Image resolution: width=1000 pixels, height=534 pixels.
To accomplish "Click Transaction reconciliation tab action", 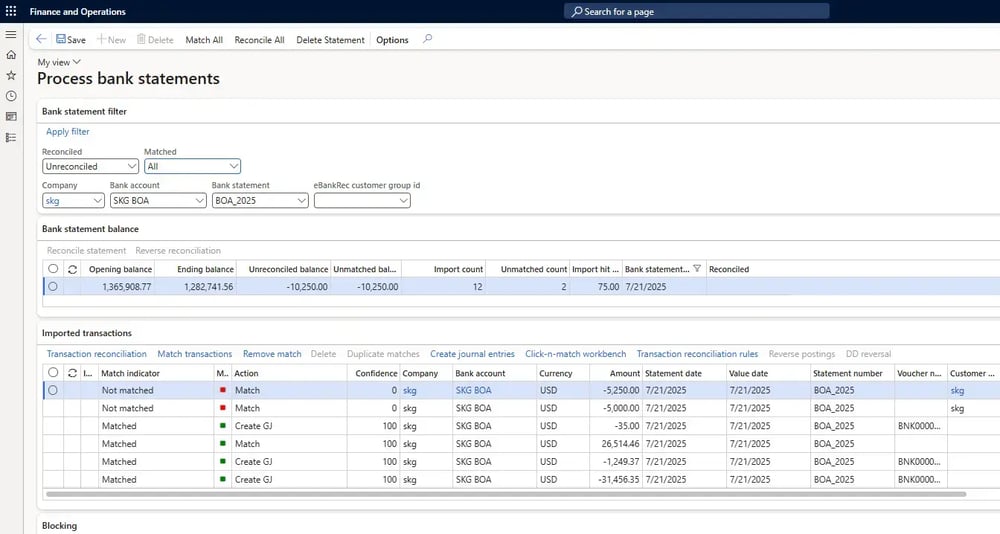I will point(96,353).
